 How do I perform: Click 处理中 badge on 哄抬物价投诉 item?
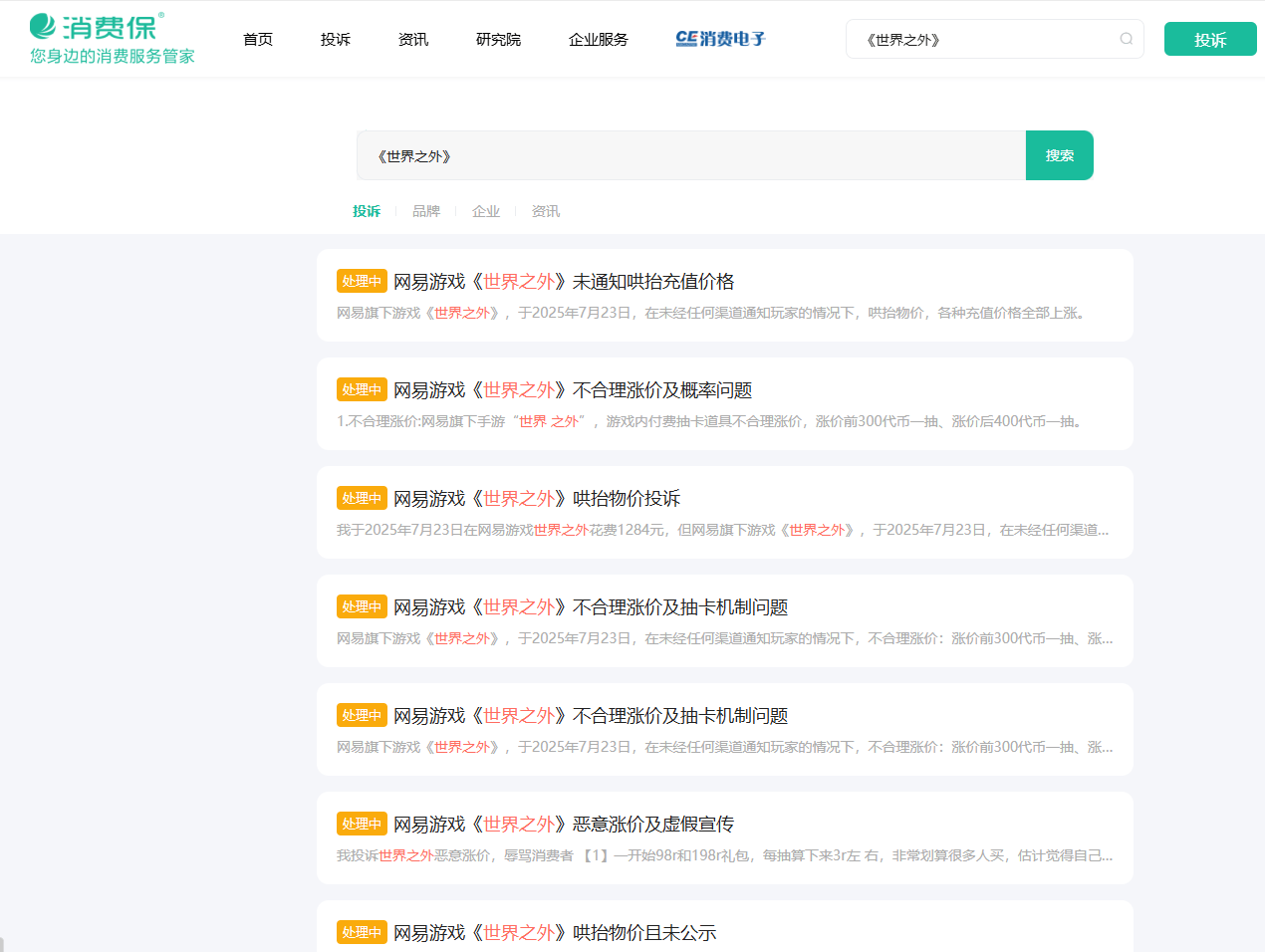tap(362, 498)
